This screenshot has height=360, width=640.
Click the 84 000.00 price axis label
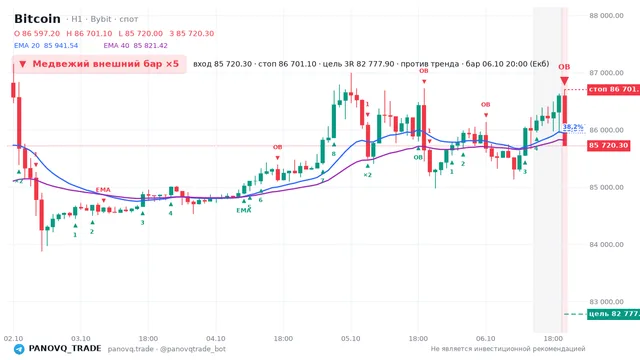pyautogui.click(x=606, y=244)
